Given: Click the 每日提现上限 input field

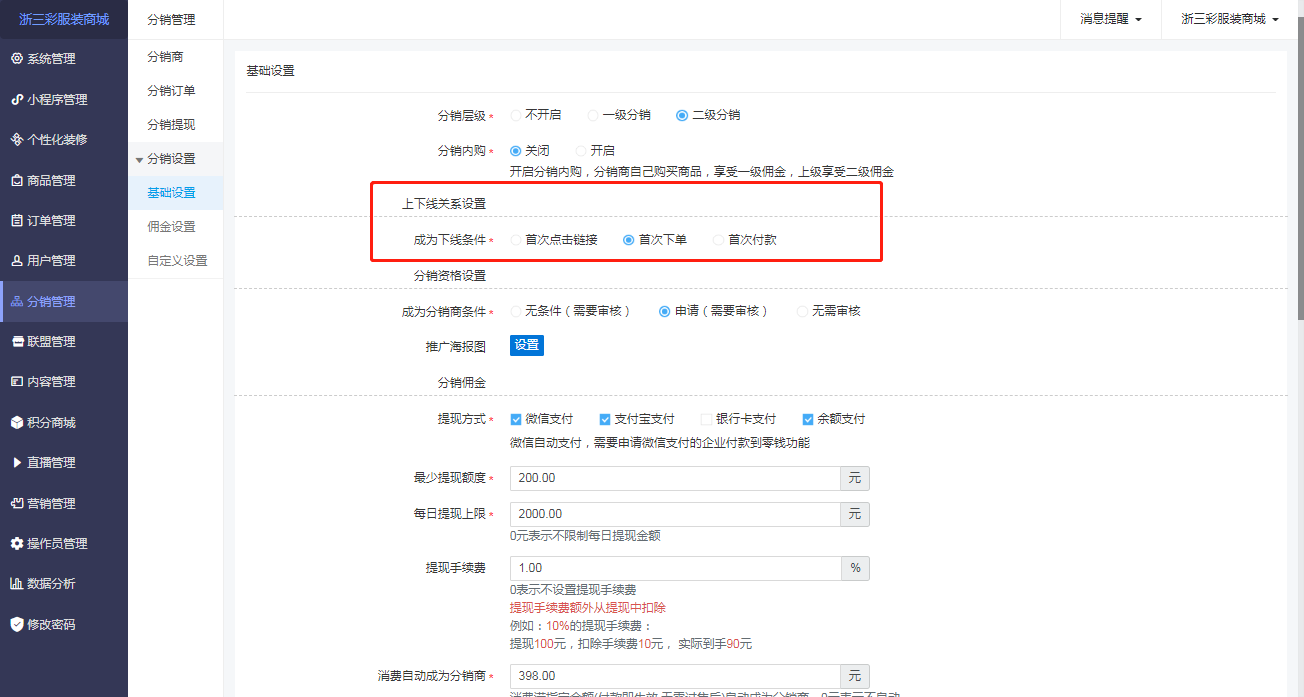Looking at the screenshot, I should tap(675, 514).
